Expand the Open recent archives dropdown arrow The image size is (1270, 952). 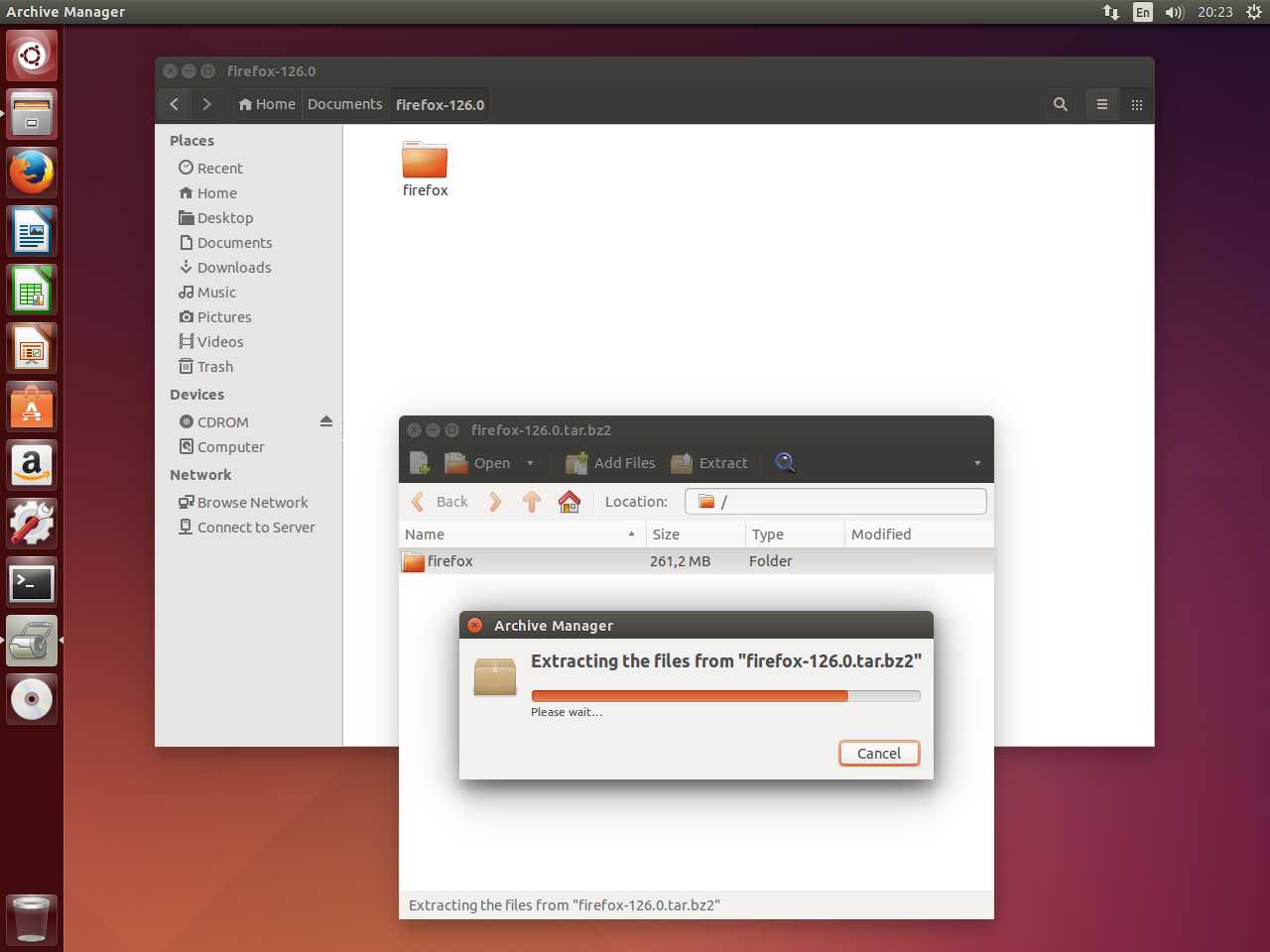(x=530, y=463)
